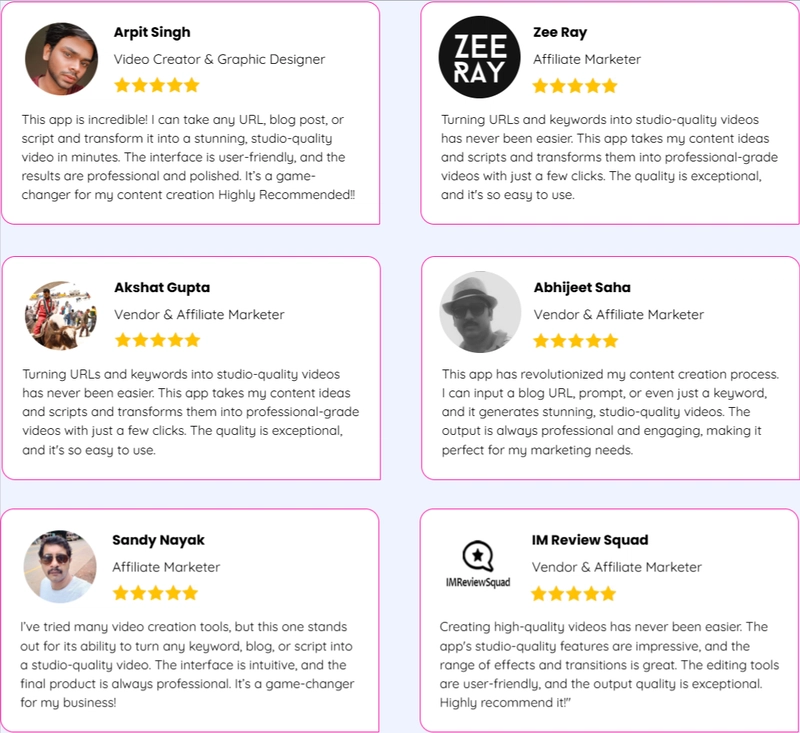The width and height of the screenshot is (800, 733).
Task: Click 'Video Creator & Graphic Designer' subtitle
Action: pyautogui.click(x=219, y=60)
